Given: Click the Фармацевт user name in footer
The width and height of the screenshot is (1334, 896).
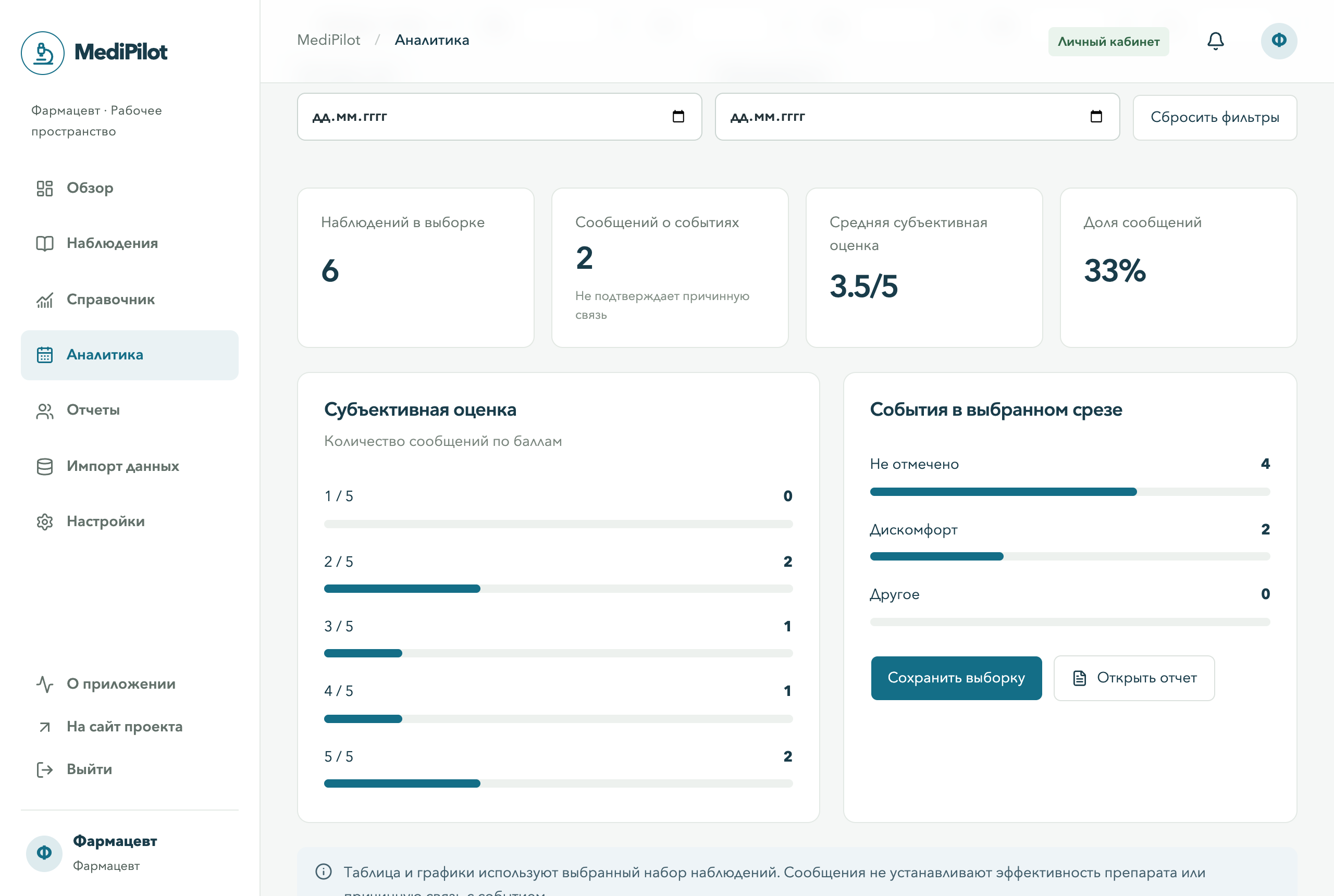Looking at the screenshot, I should coord(115,841).
